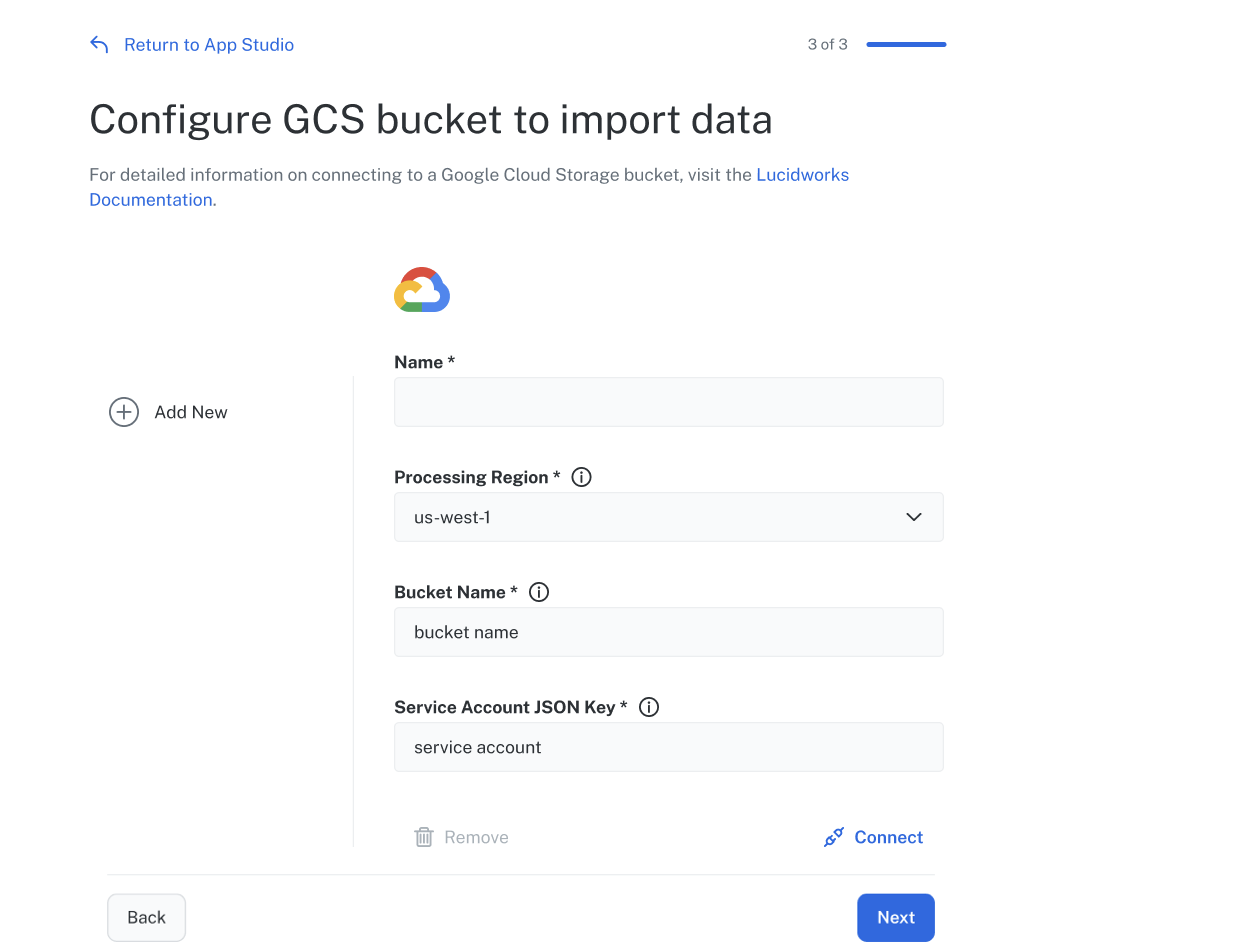Screen dimensions: 1241x949
Task: Click the Return to App Studio link
Action: click(x=209, y=44)
